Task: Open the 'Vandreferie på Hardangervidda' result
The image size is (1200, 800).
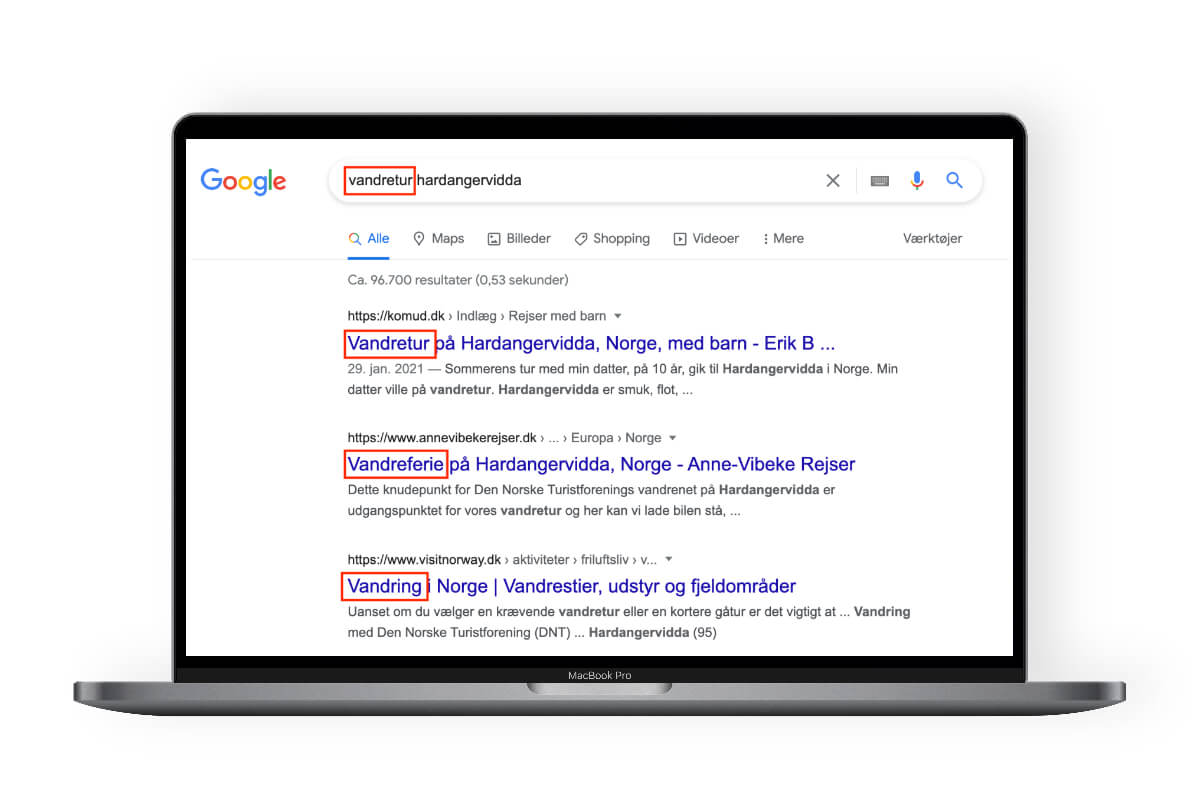Action: pos(601,465)
